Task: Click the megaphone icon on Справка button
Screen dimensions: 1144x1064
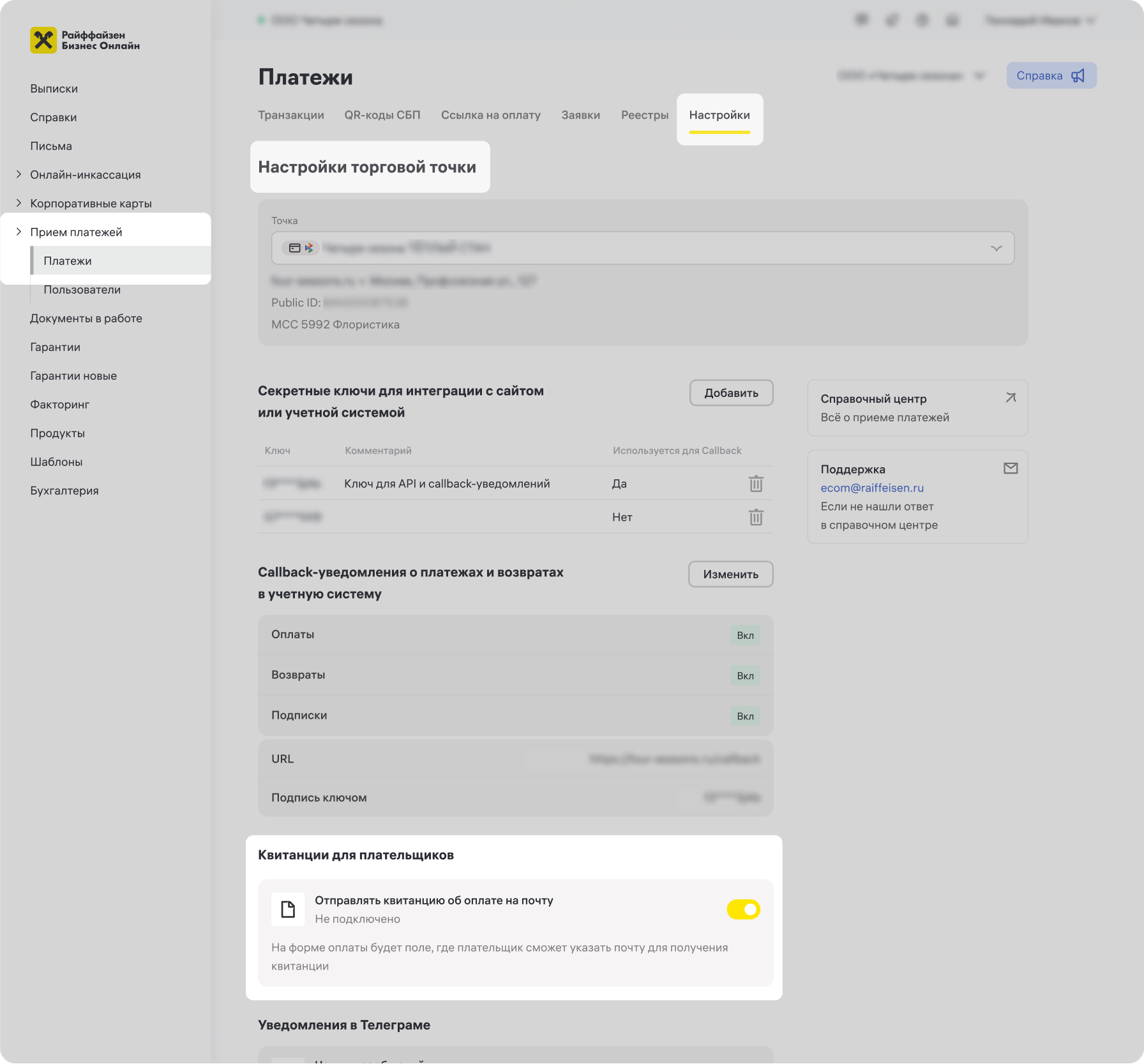Action: click(1078, 76)
